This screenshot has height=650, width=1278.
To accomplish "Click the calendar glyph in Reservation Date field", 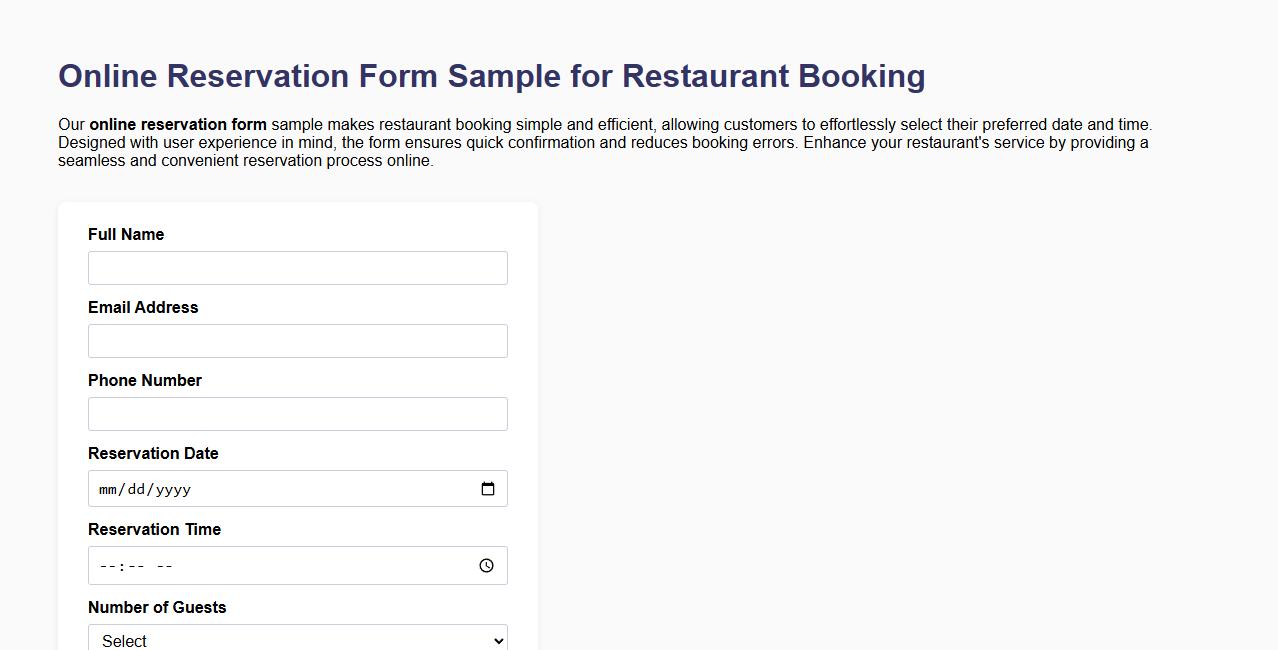I will [x=488, y=488].
